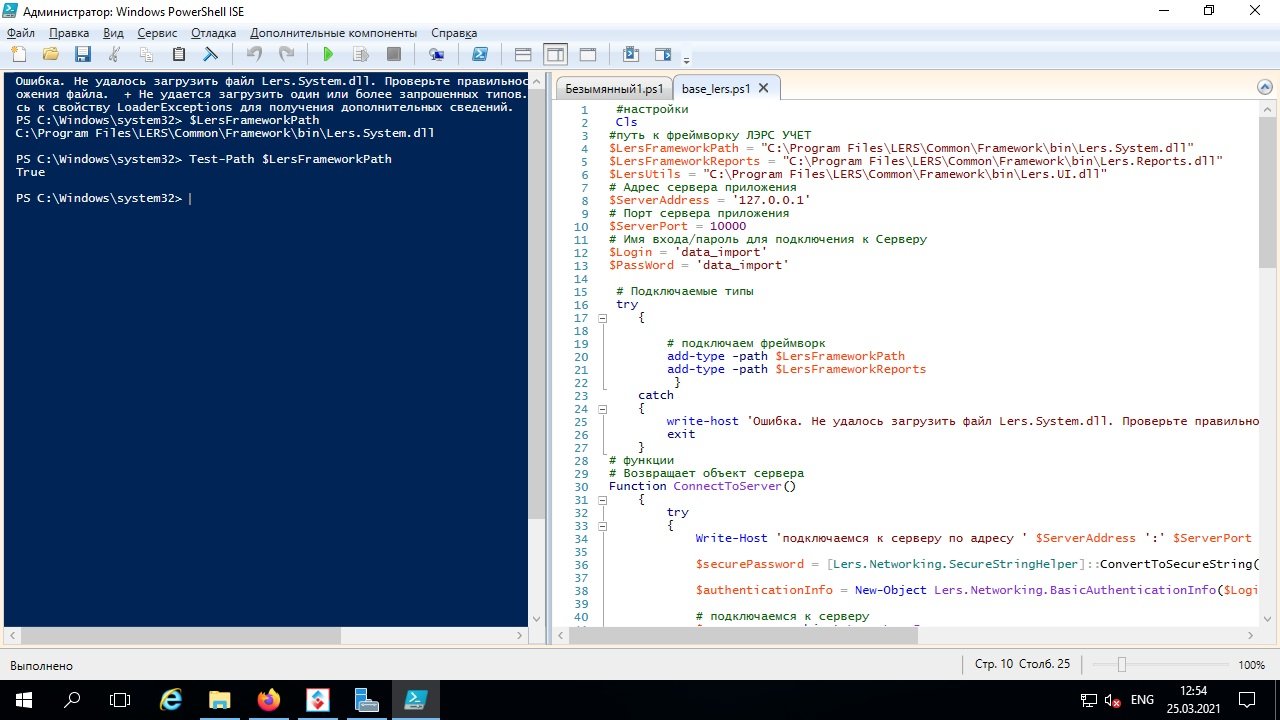Place cursor at console prompt line
The image size is (1280, 720).
tap(102, 198)
